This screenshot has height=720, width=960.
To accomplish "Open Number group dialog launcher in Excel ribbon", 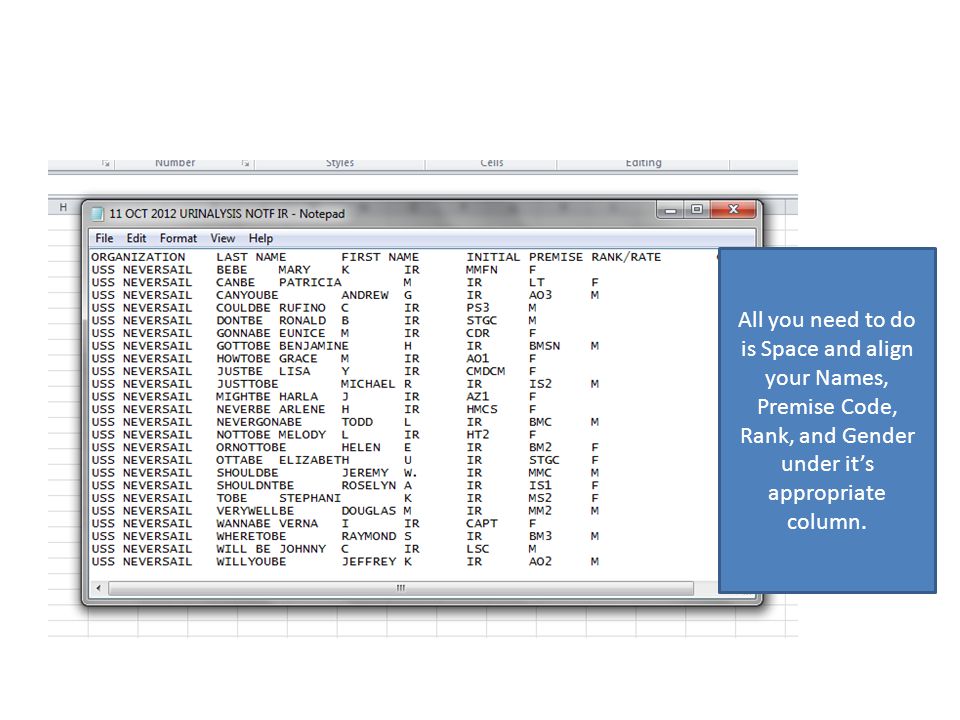I will (x=245, y=163).
